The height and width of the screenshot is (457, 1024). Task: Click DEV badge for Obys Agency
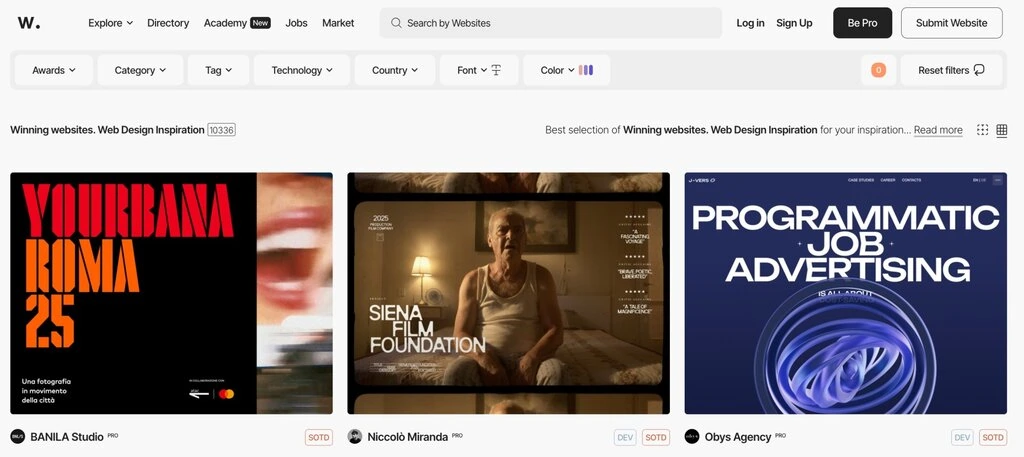pos(962,437)
